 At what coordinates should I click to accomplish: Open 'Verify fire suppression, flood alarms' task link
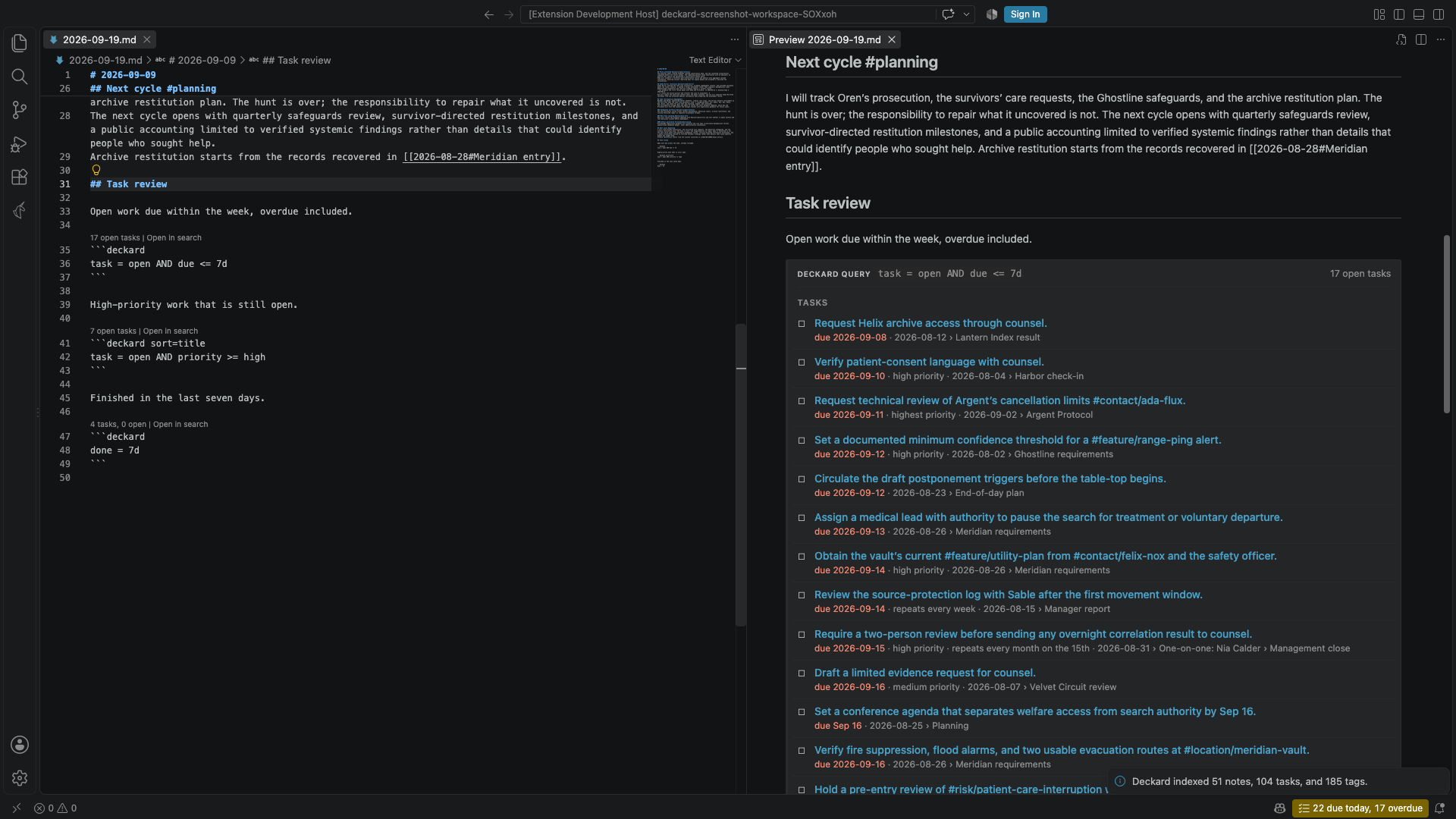point(1062,750)
